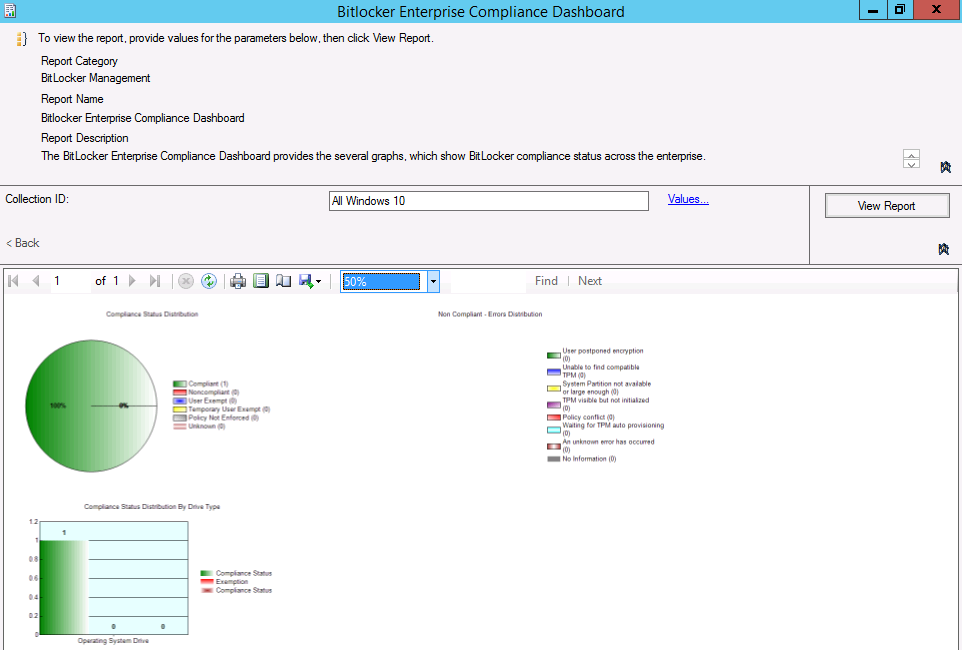This screenshot has height=650, width=962.
Task: Click the No Information (0) legend entry
Action: click(582, 459)
